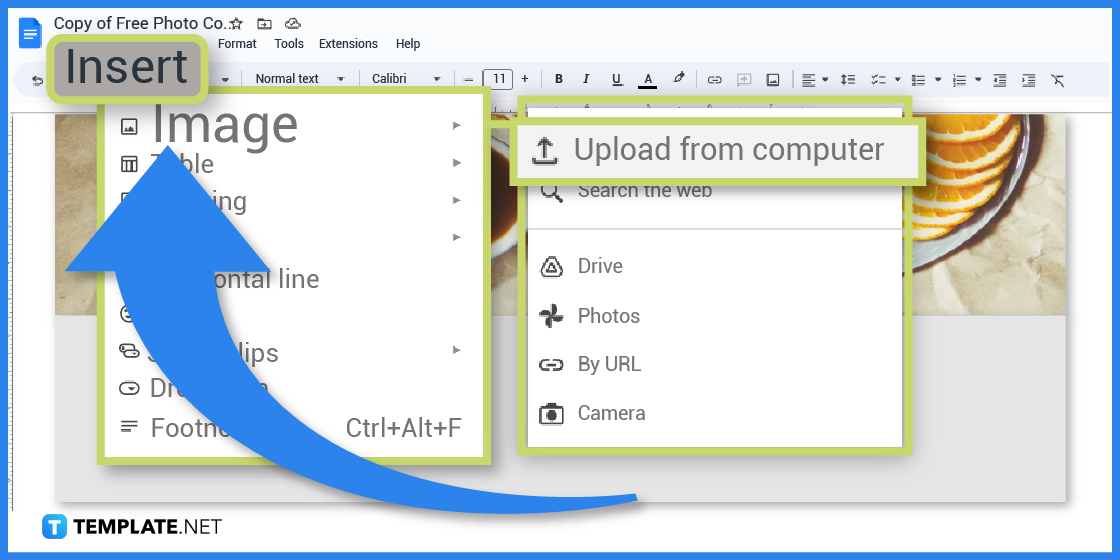This screenshot has height=560, width=1120.
Task: Underline the selected text
Action: coord(617,80)
